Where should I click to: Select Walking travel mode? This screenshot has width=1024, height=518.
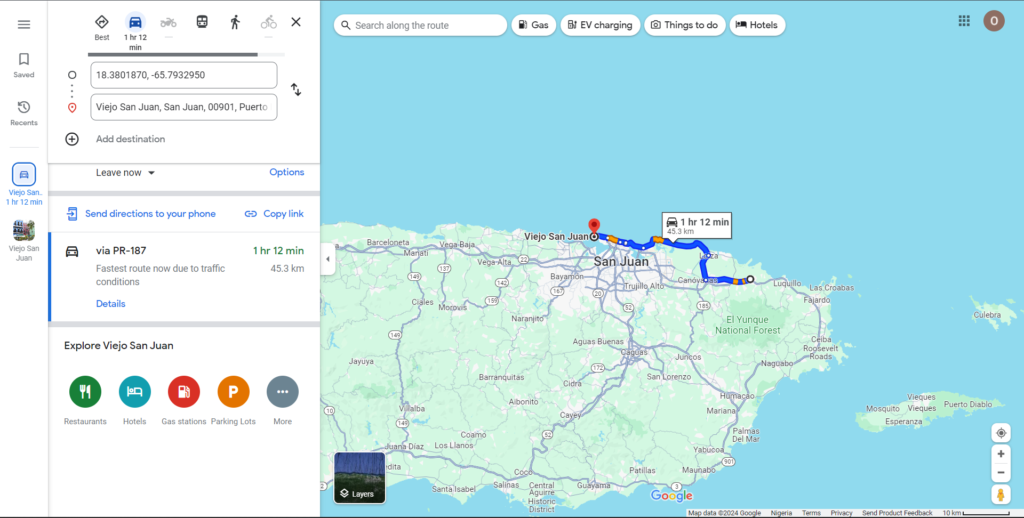tap(235, 22)
